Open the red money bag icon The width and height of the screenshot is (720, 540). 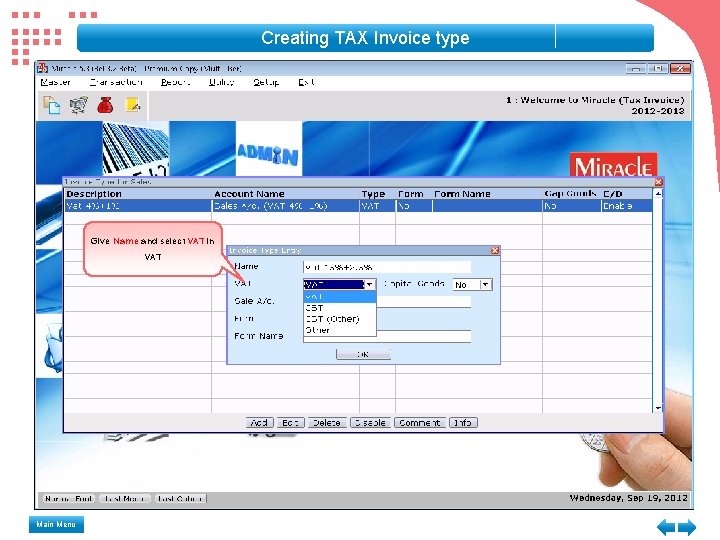[105, 105]
